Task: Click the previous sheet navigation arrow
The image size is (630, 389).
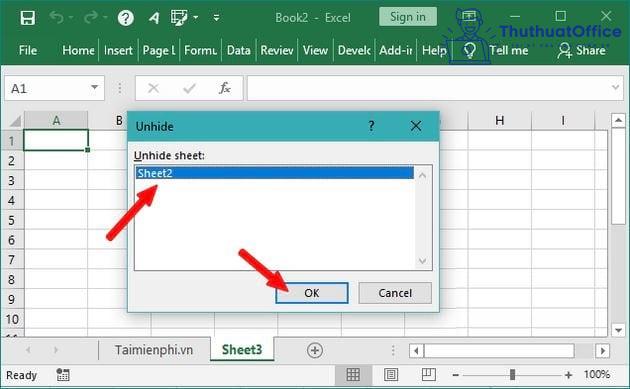Action: click(x=28, y=350)
